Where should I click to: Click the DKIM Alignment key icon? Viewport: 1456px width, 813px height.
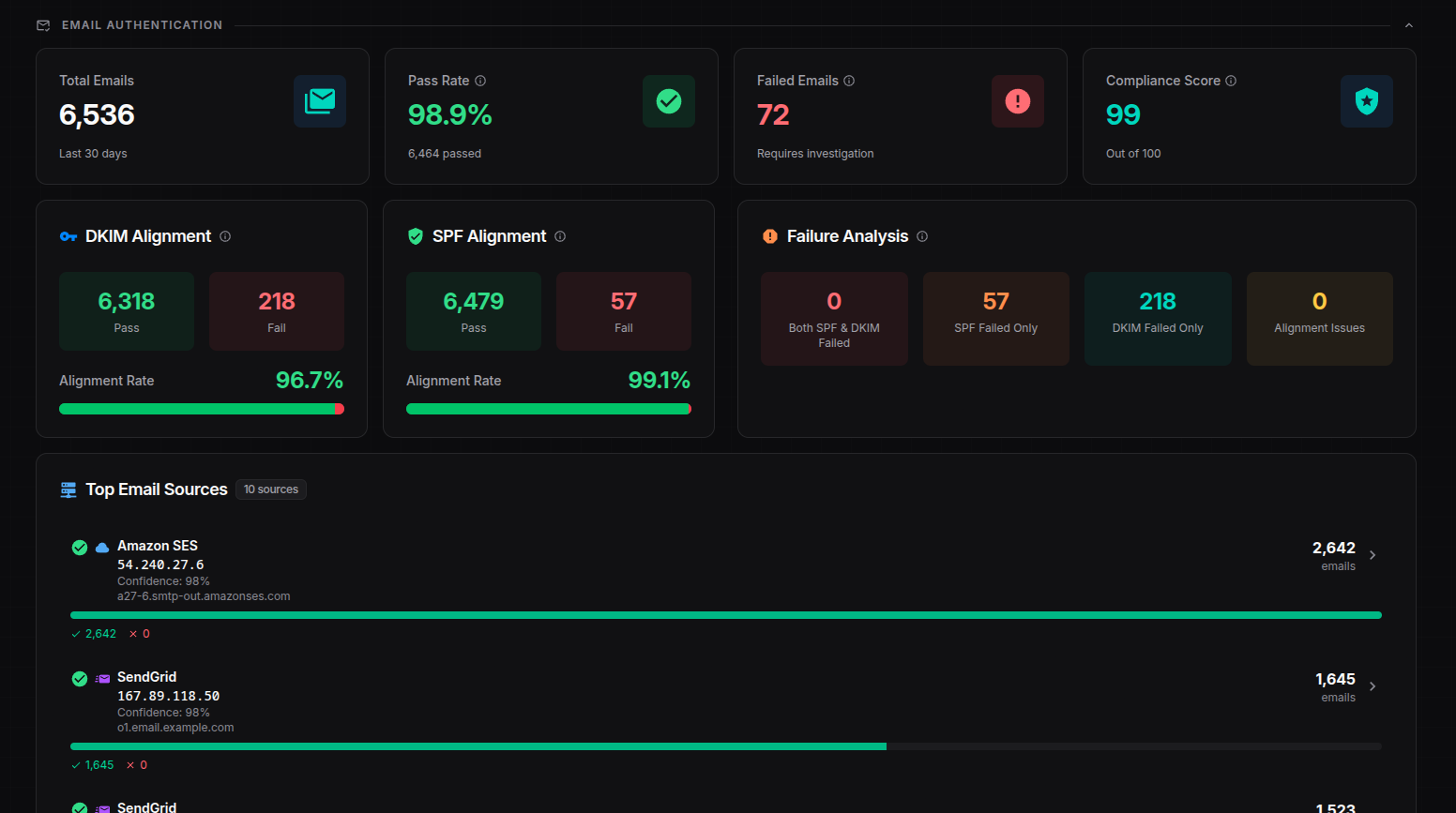click(x=68, y=236)
